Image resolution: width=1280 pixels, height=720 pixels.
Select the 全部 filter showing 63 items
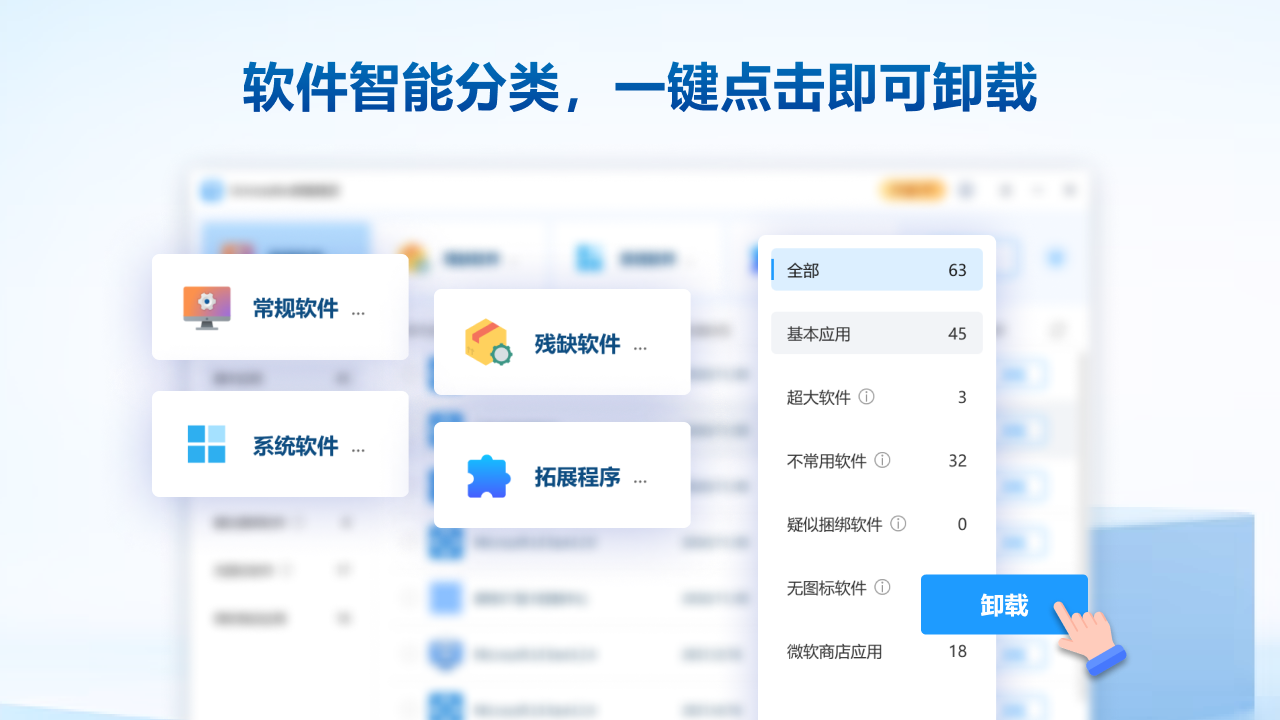tap(876, 269)
